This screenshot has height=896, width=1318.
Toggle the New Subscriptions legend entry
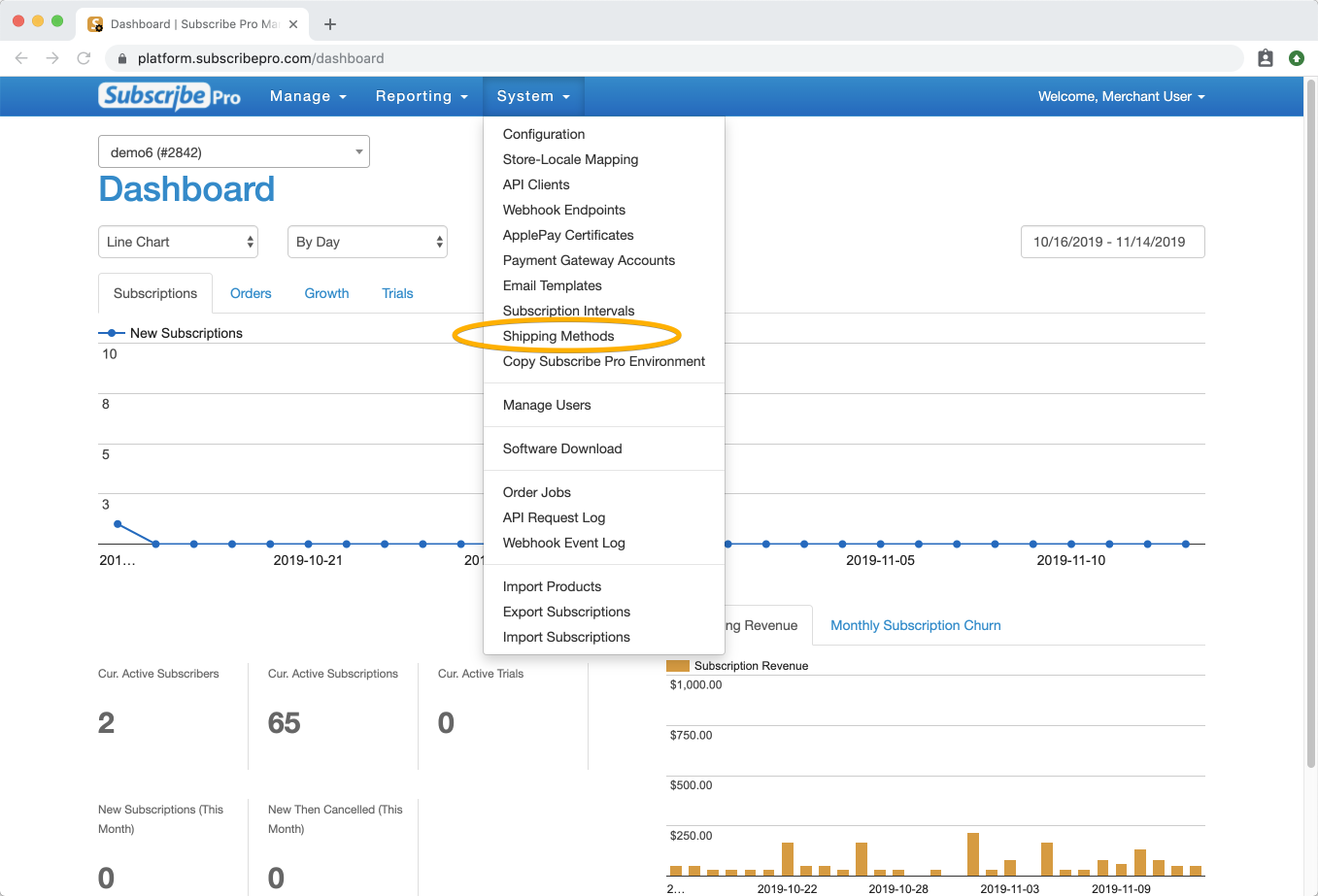point(171,333)
